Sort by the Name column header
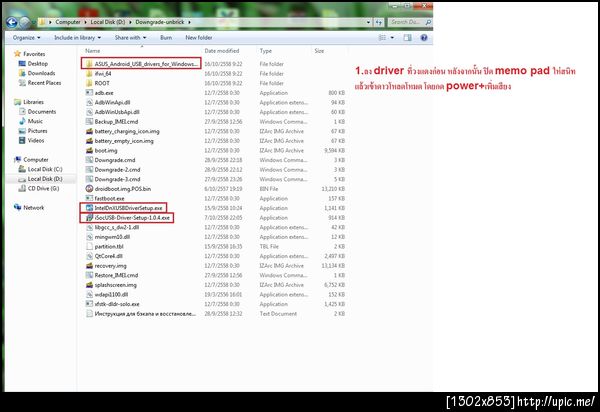The image size is (600, 412). pos(93,51)
